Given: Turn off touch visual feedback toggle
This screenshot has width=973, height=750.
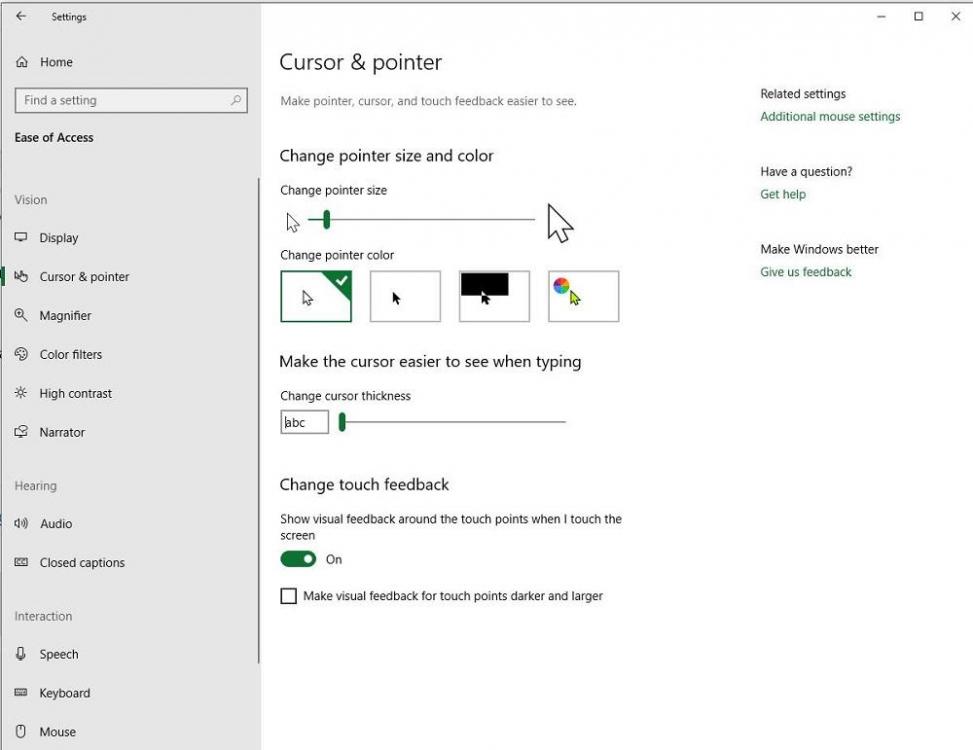Looking at the screenshot, I should click(x=298, y=559).
